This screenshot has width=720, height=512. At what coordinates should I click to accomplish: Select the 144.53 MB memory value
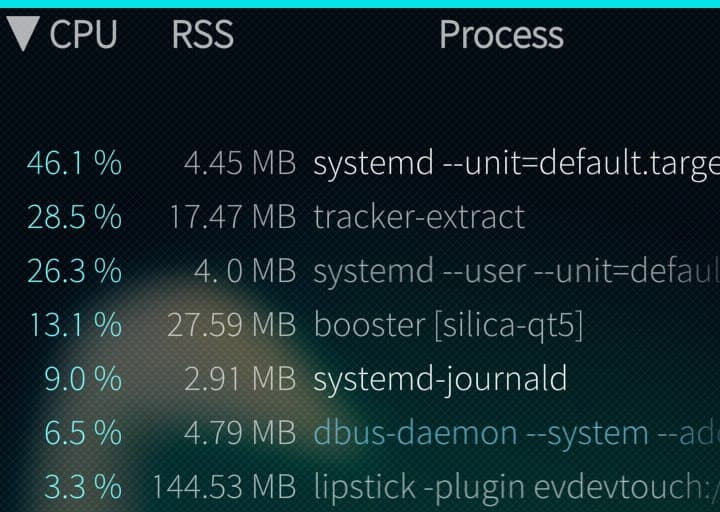click(224, 487)
